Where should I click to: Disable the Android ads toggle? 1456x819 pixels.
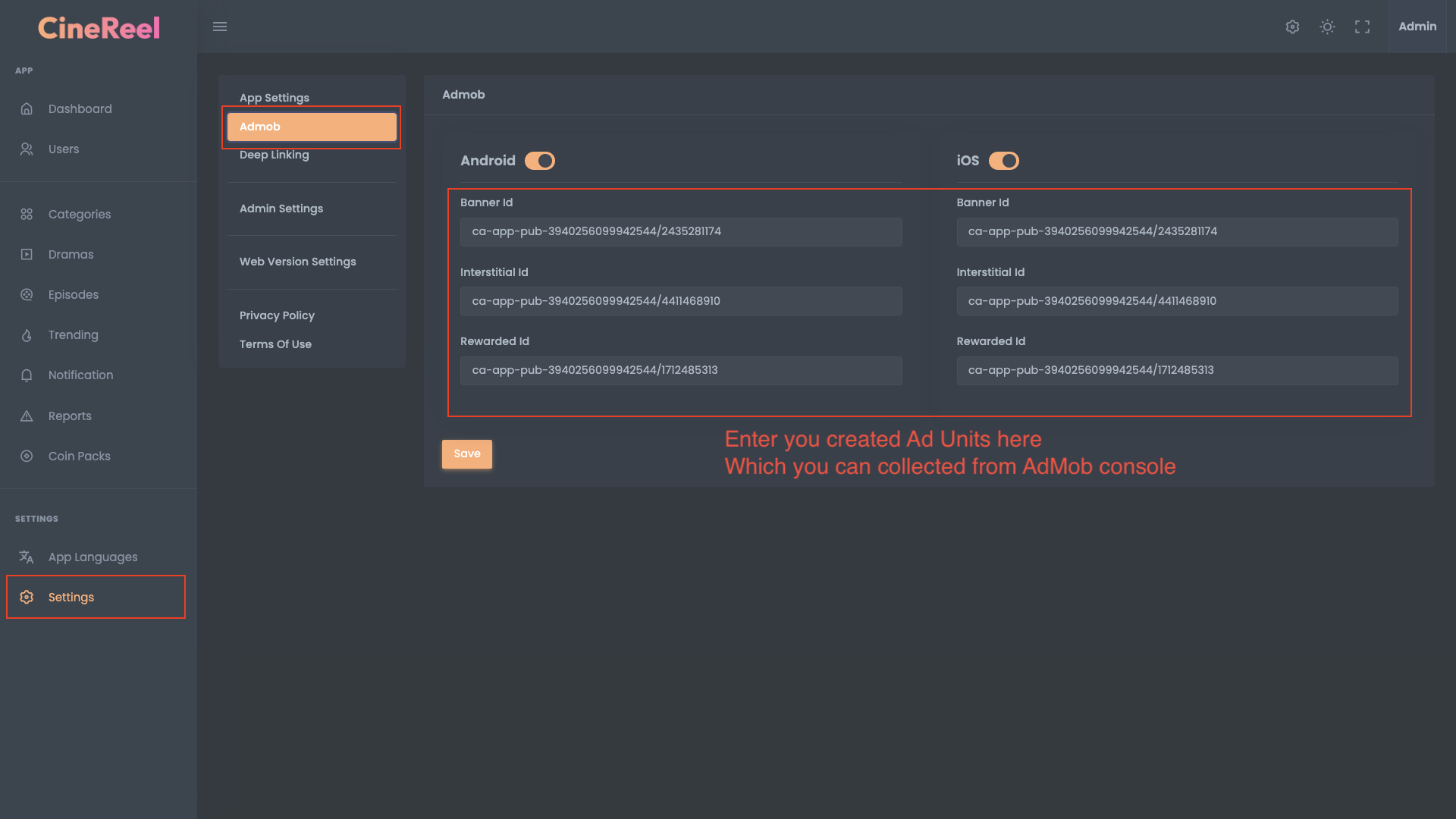tap(540, 161)
